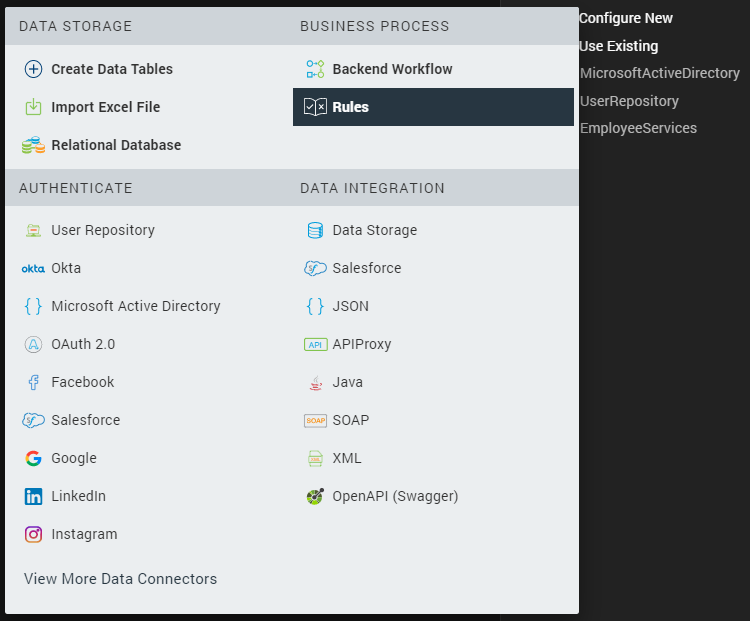The image size is (750, 621).
Task: Click the Backend Workflow icon
Action: pyautogui.click(x=315, y=69)
